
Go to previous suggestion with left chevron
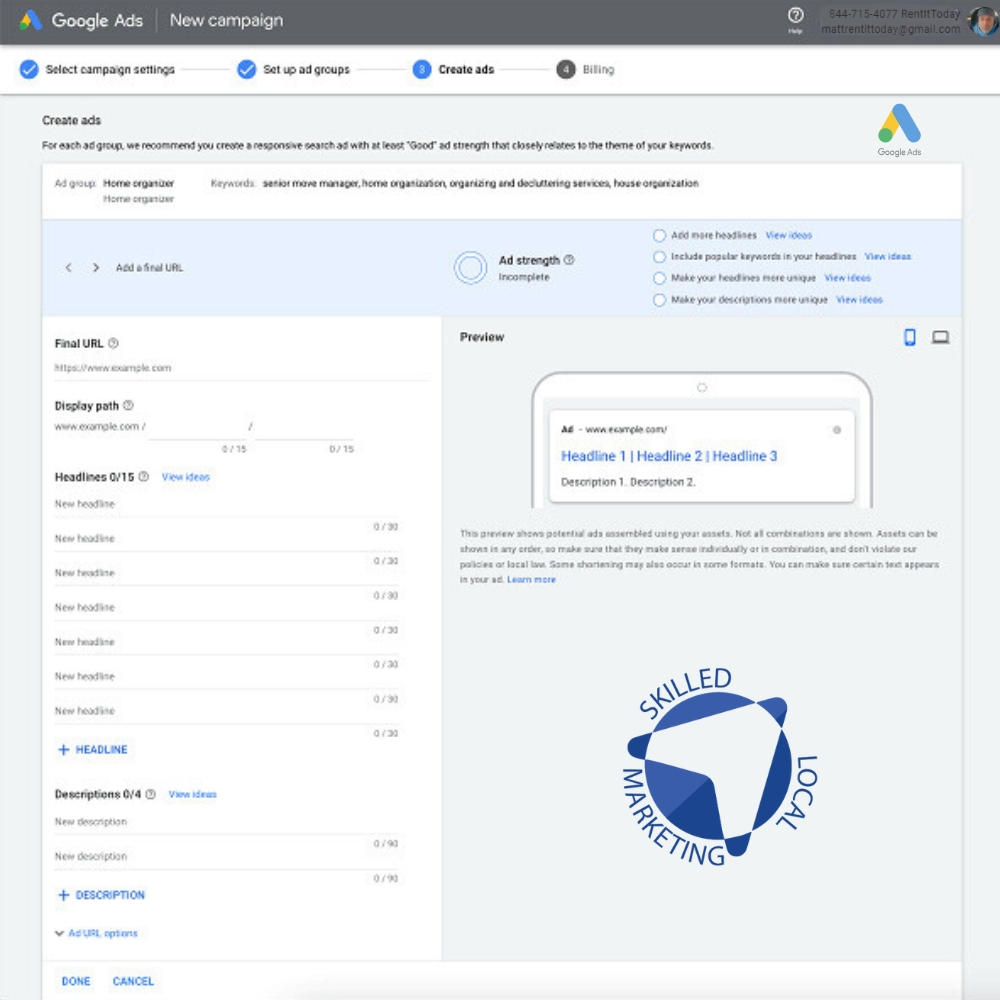[68, 268]
